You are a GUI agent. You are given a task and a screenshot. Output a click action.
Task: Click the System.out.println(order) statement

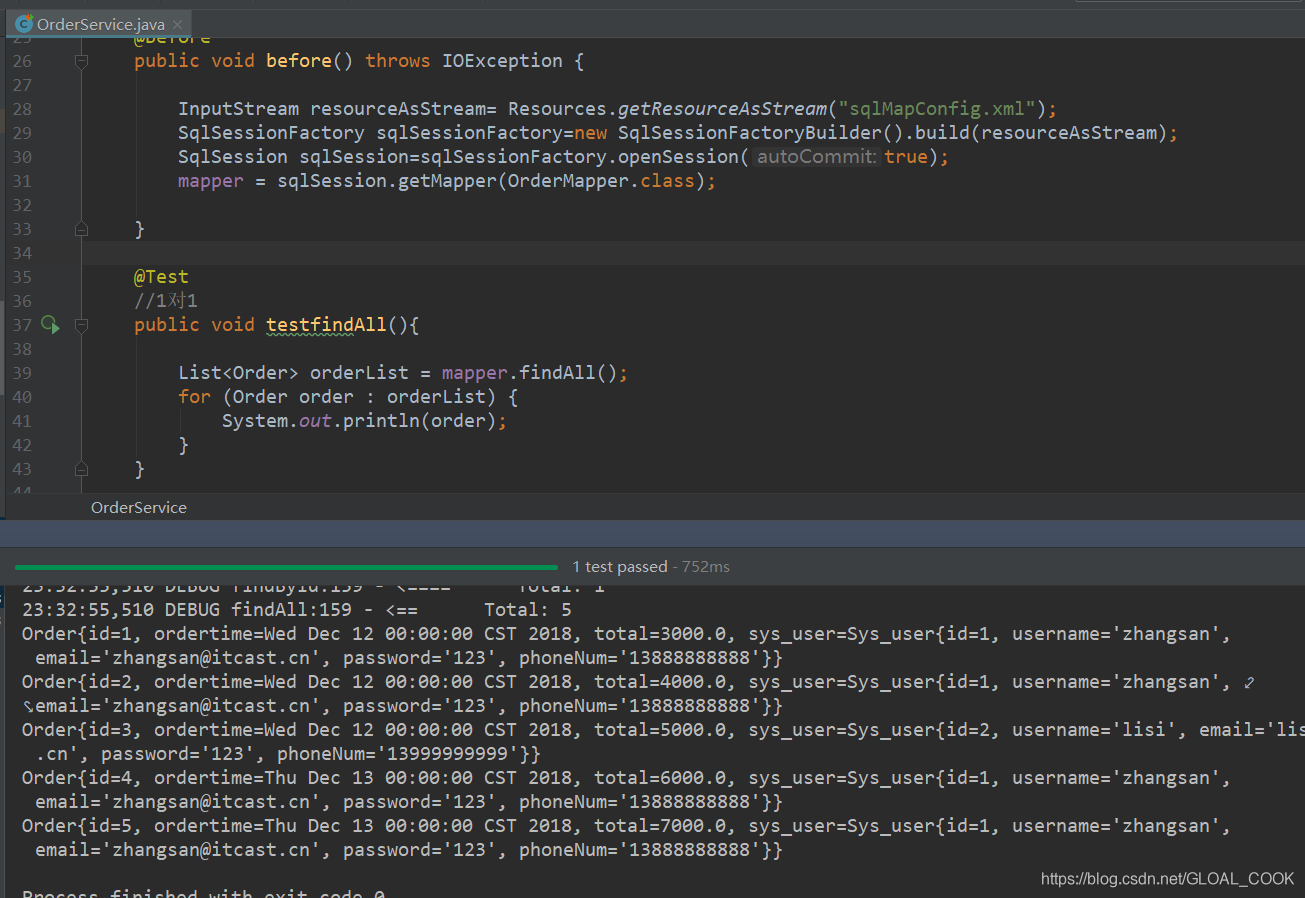point(365,421)
